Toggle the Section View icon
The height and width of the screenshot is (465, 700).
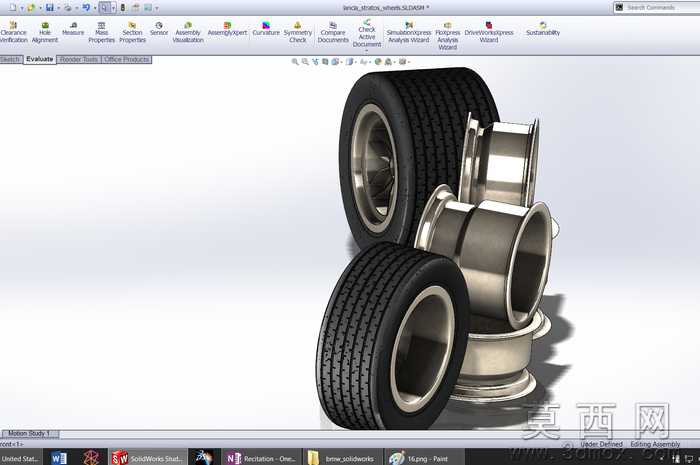coord(325,62)
